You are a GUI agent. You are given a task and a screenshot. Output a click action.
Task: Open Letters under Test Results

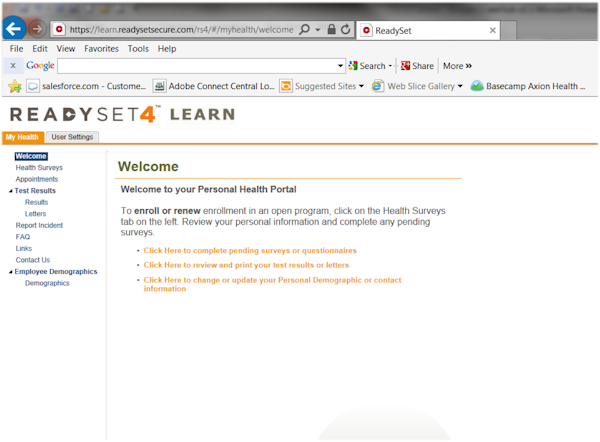[x=36, y=214]
